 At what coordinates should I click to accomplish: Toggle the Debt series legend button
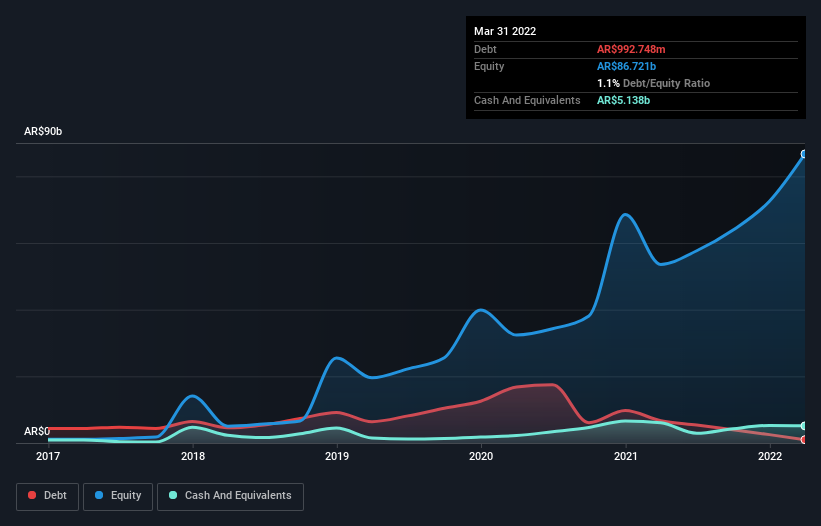(x=48, y=496)
